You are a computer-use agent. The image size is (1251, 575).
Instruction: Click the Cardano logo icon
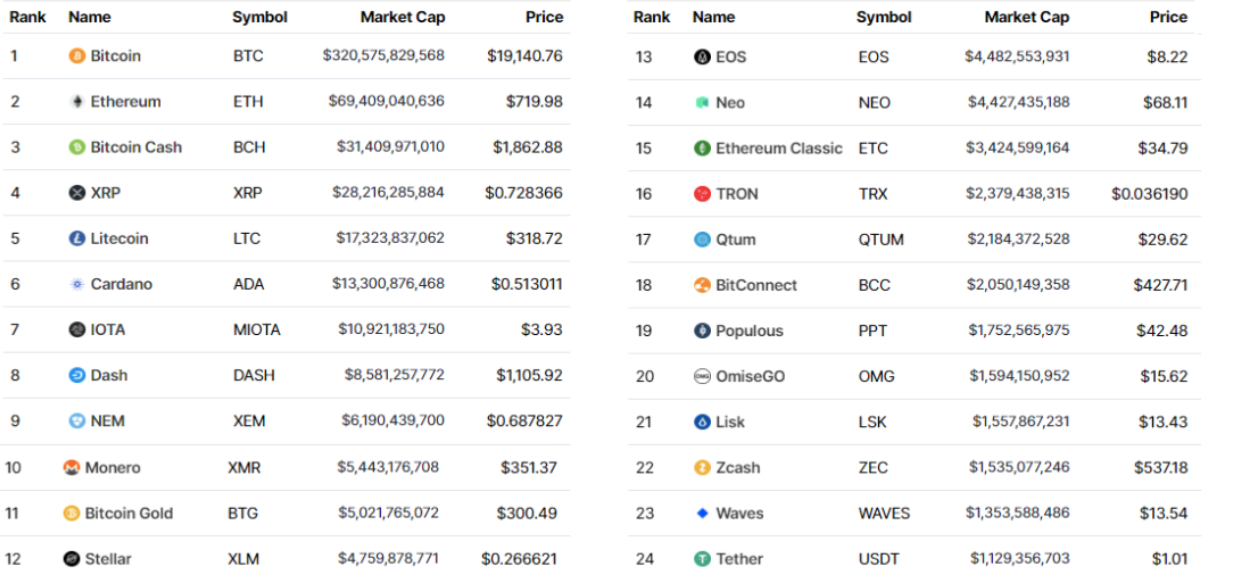(x=77, y=284)
